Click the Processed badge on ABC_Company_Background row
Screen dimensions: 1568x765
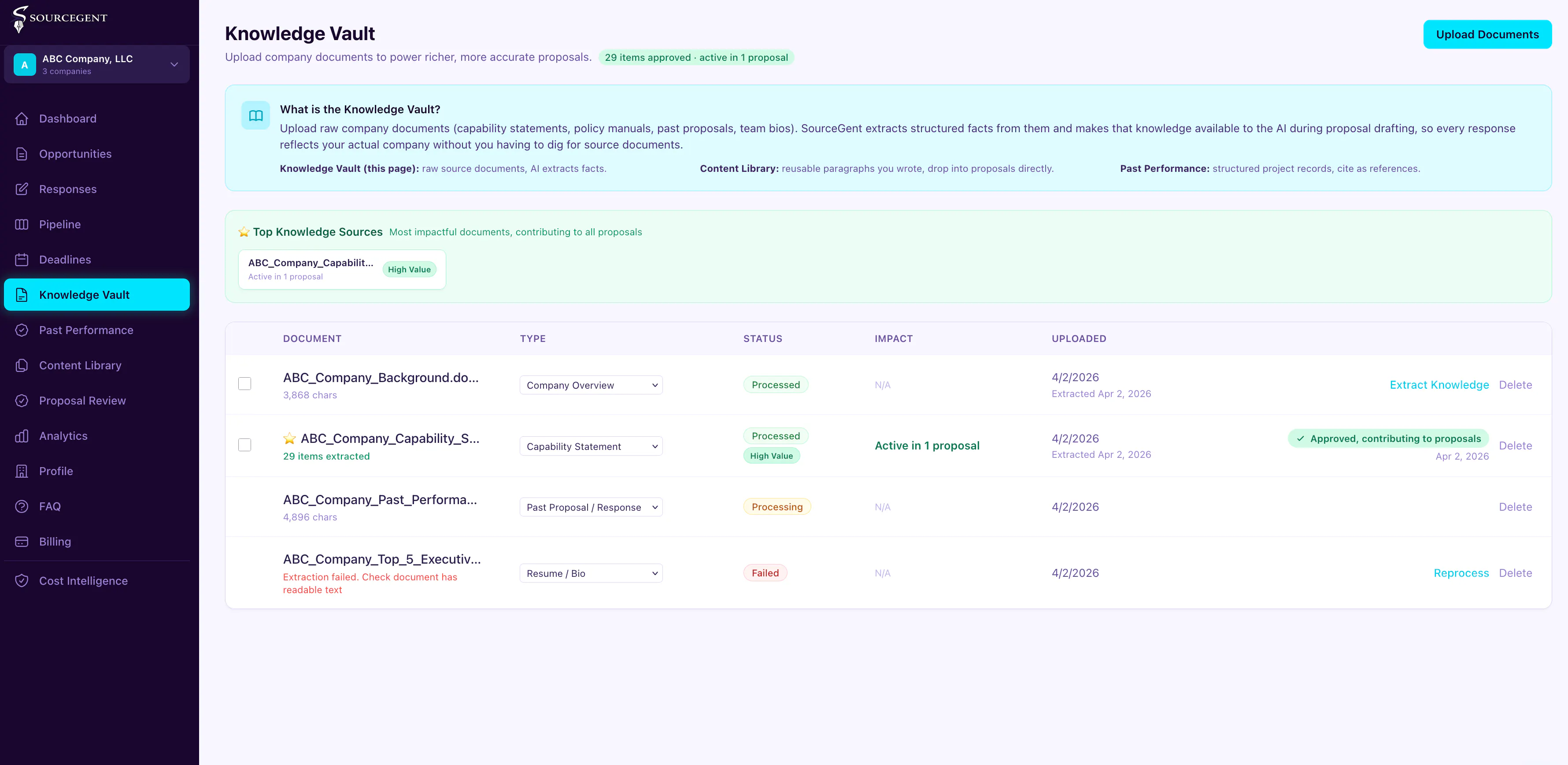click(776, 385)
